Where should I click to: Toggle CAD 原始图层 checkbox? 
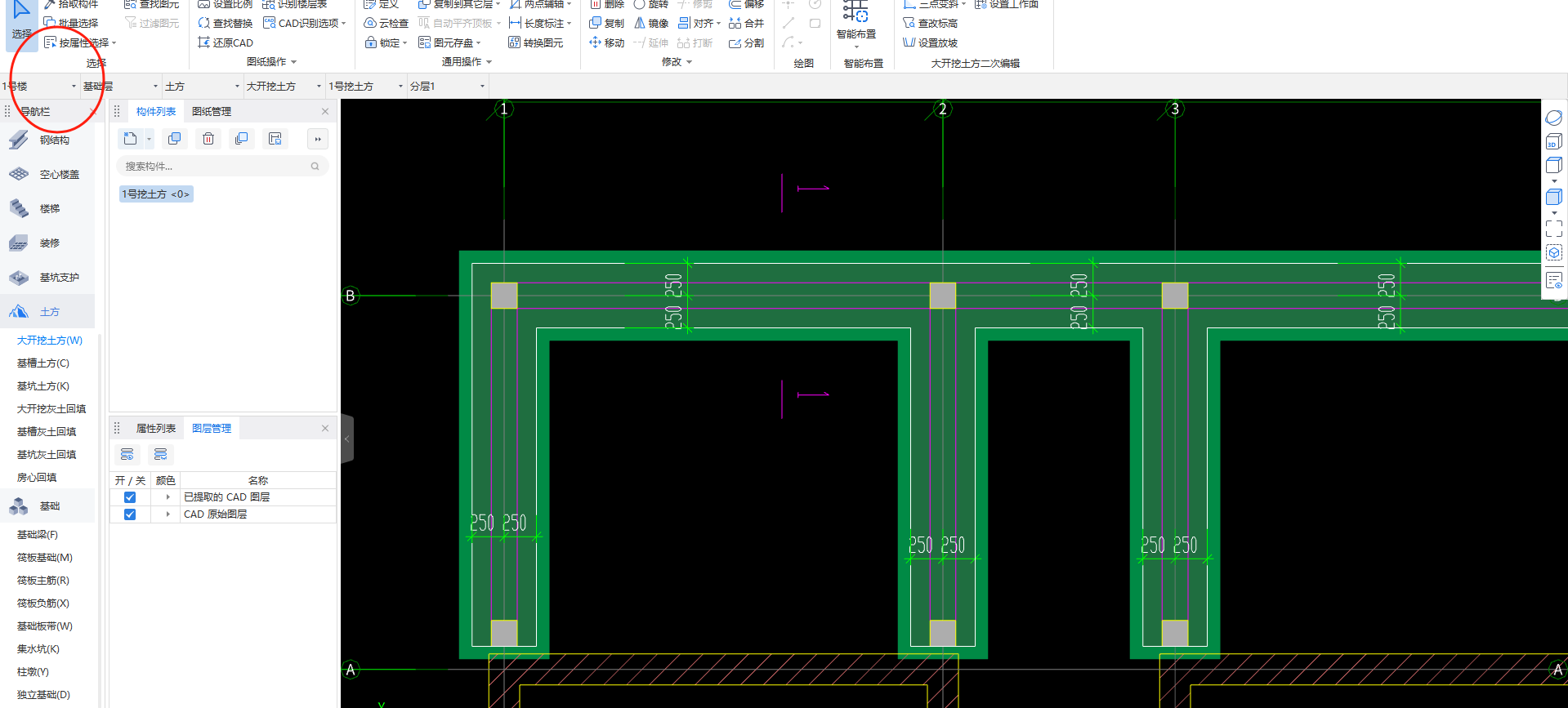129,514
